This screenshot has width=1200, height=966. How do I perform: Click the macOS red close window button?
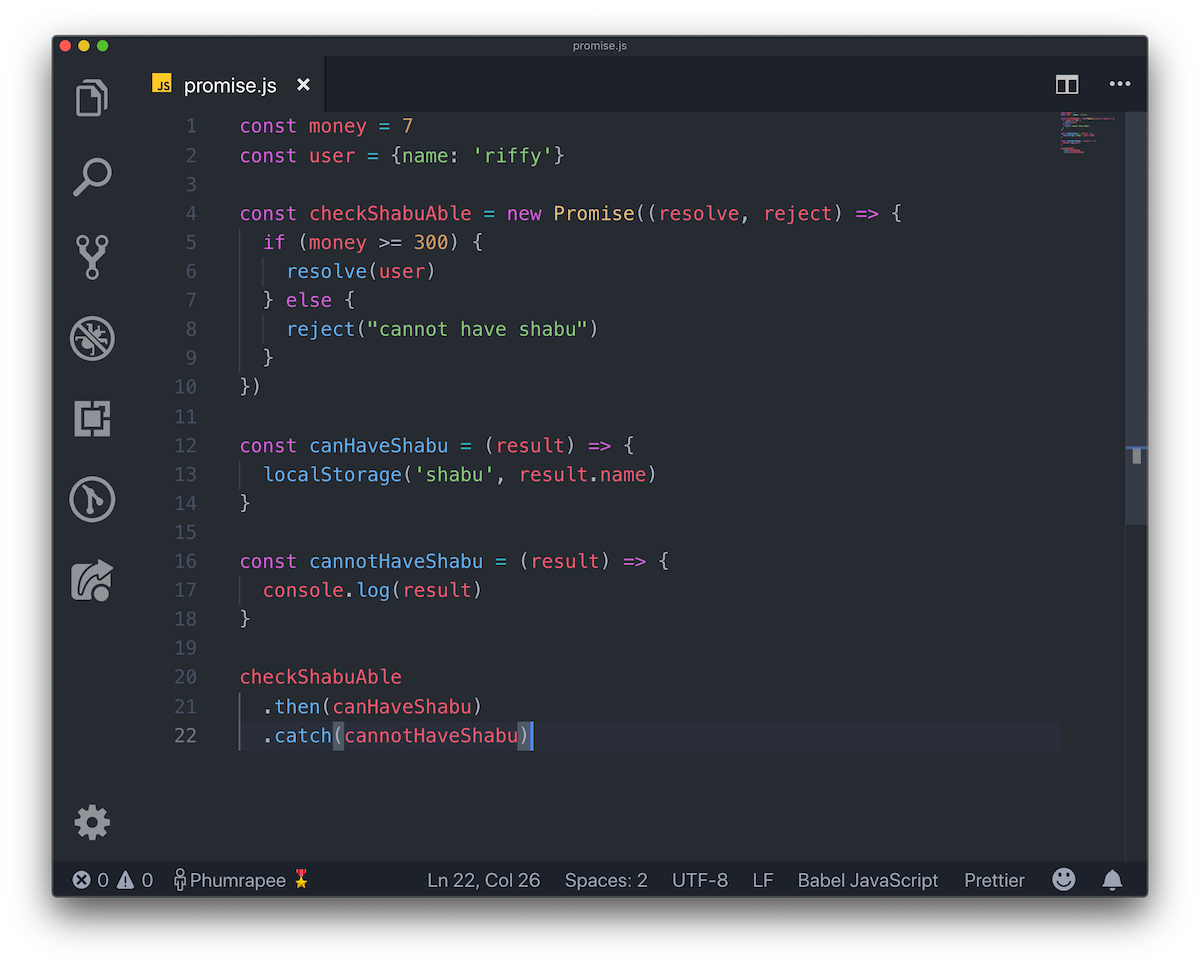(65, 45)
